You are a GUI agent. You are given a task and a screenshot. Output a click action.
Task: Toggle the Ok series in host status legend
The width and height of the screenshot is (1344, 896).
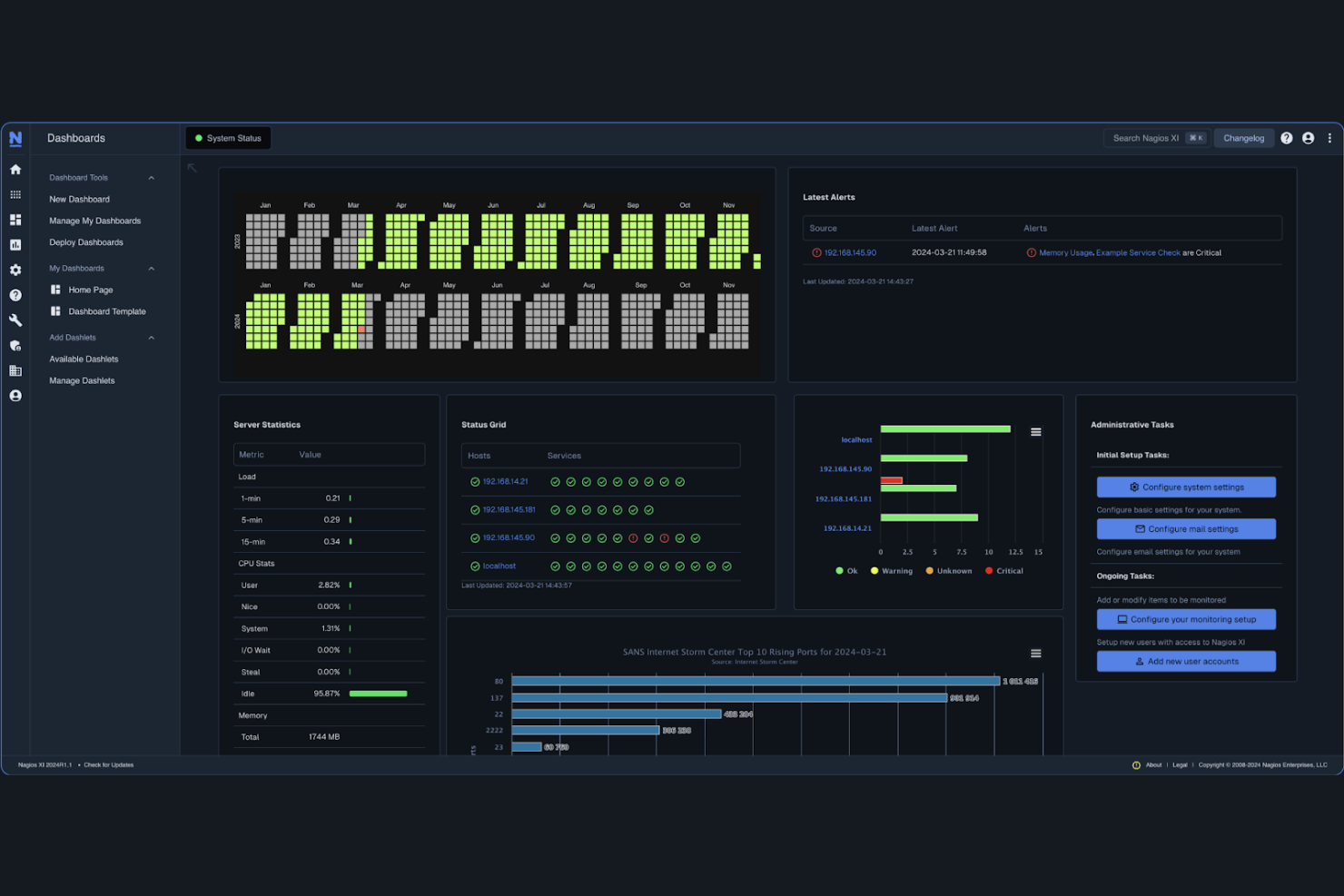[x=845, y=570]
